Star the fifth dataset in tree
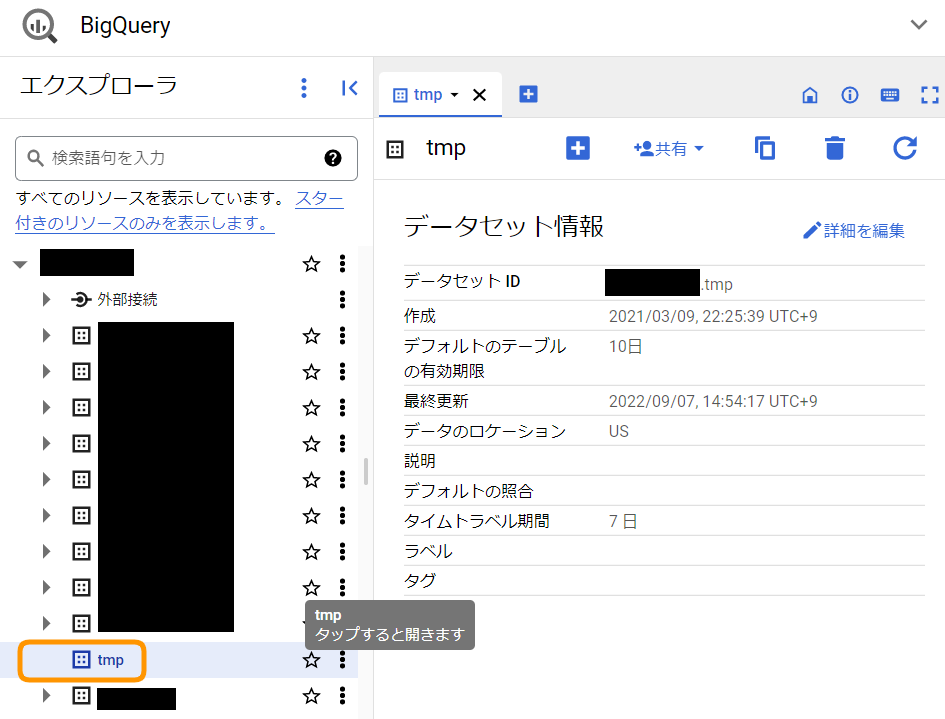Image resolution: width=945 pixels, height=719 pixels. point(312,479)
